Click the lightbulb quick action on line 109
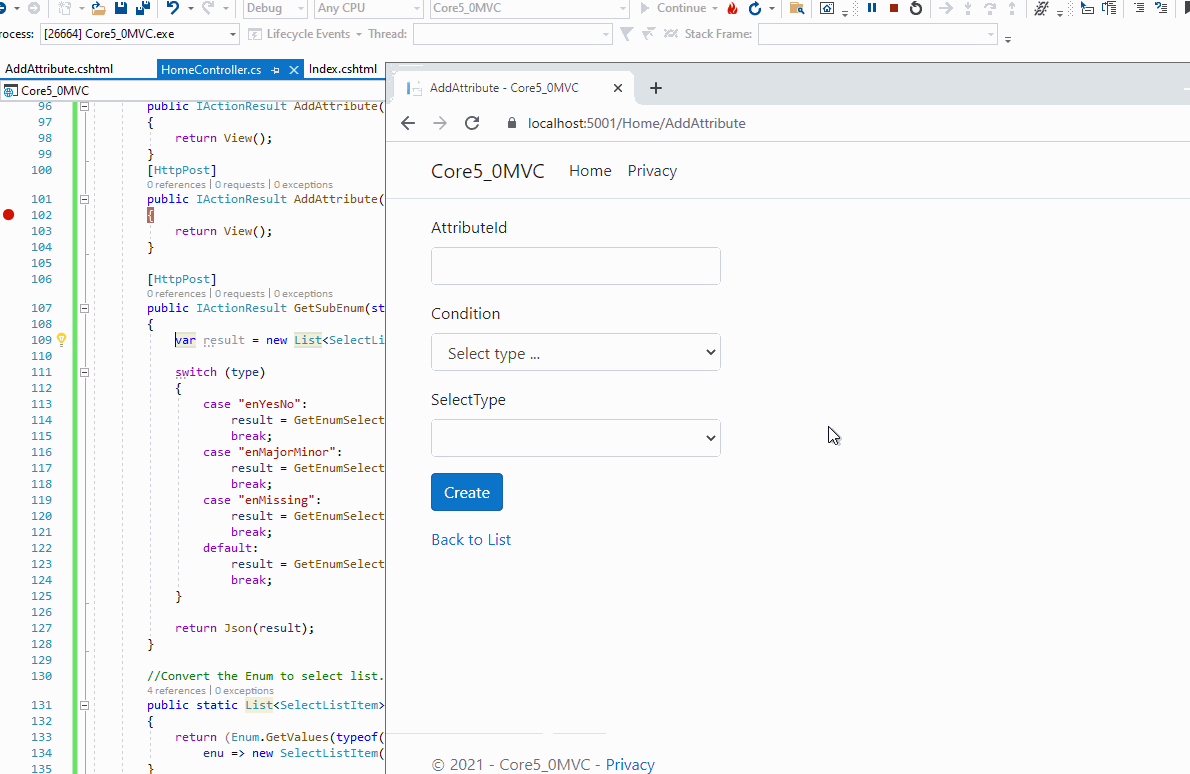This screenshot has height=774, width=1190. (61, 340)
